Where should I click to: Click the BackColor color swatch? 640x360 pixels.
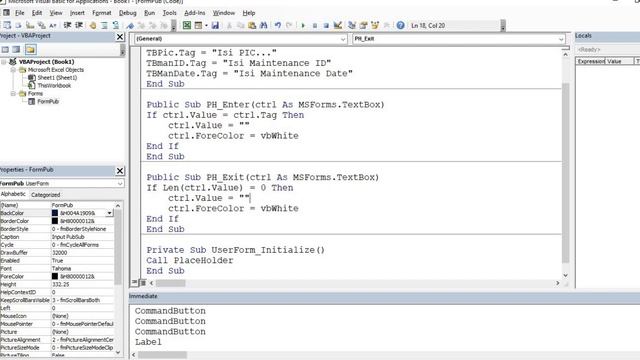tap(55, 213)
